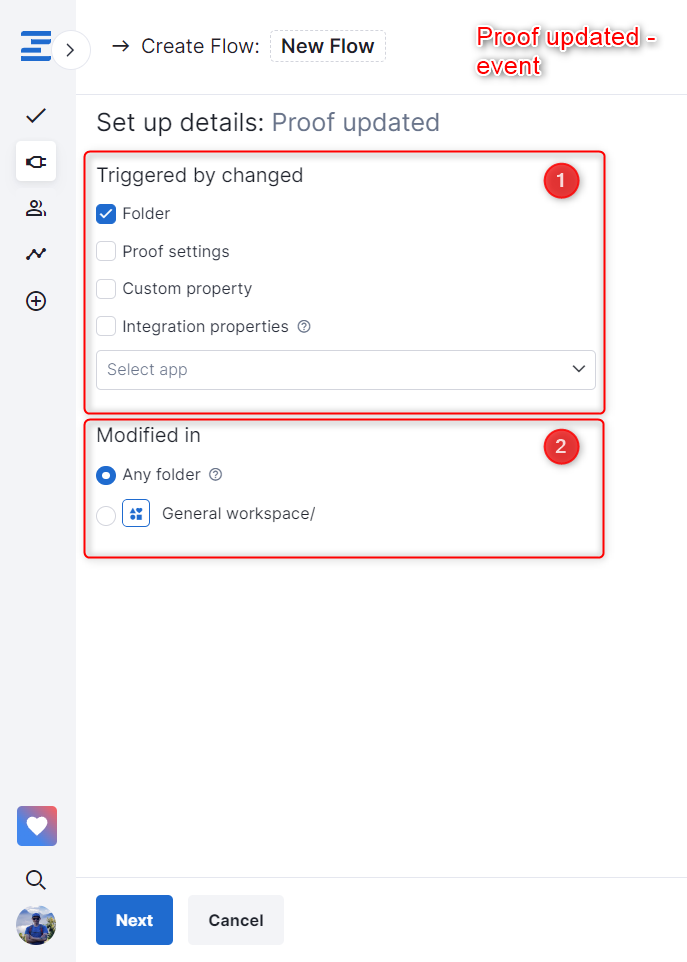Edit the New Flow name field
The height and width of the screenshot is (962, 687).
(327, 46)
